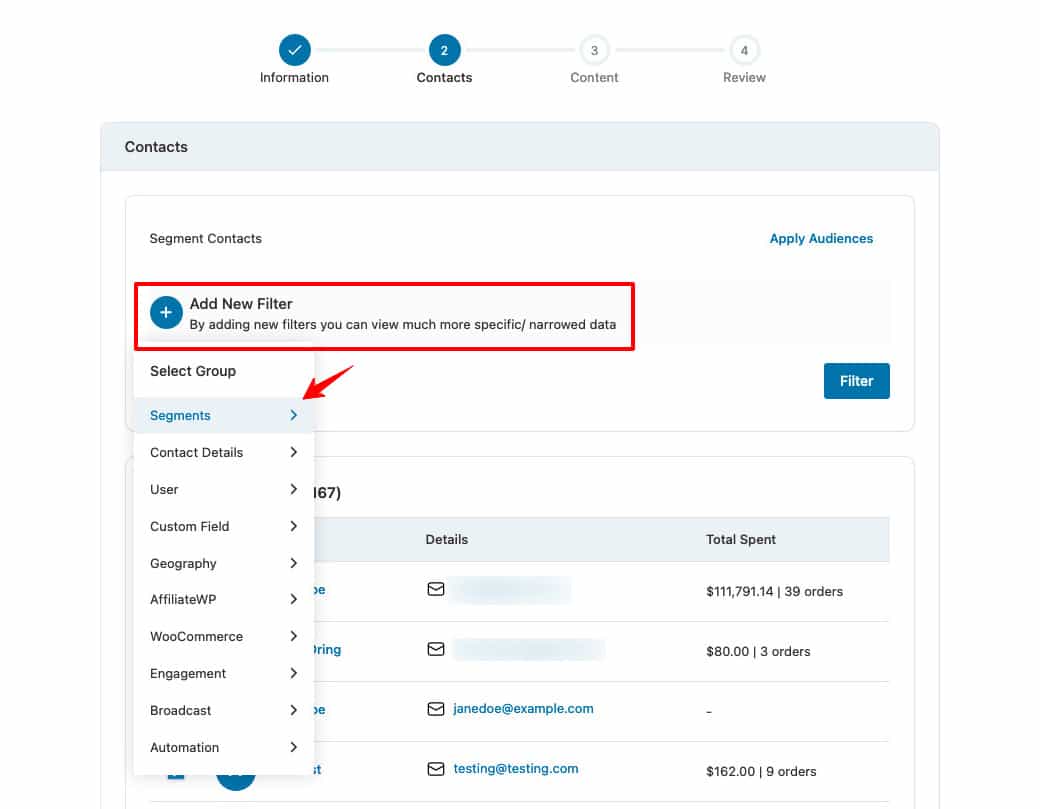The image size is (1040, 809).
Task: Open the AffiliateWP filter group
Action: click(183, 599)
